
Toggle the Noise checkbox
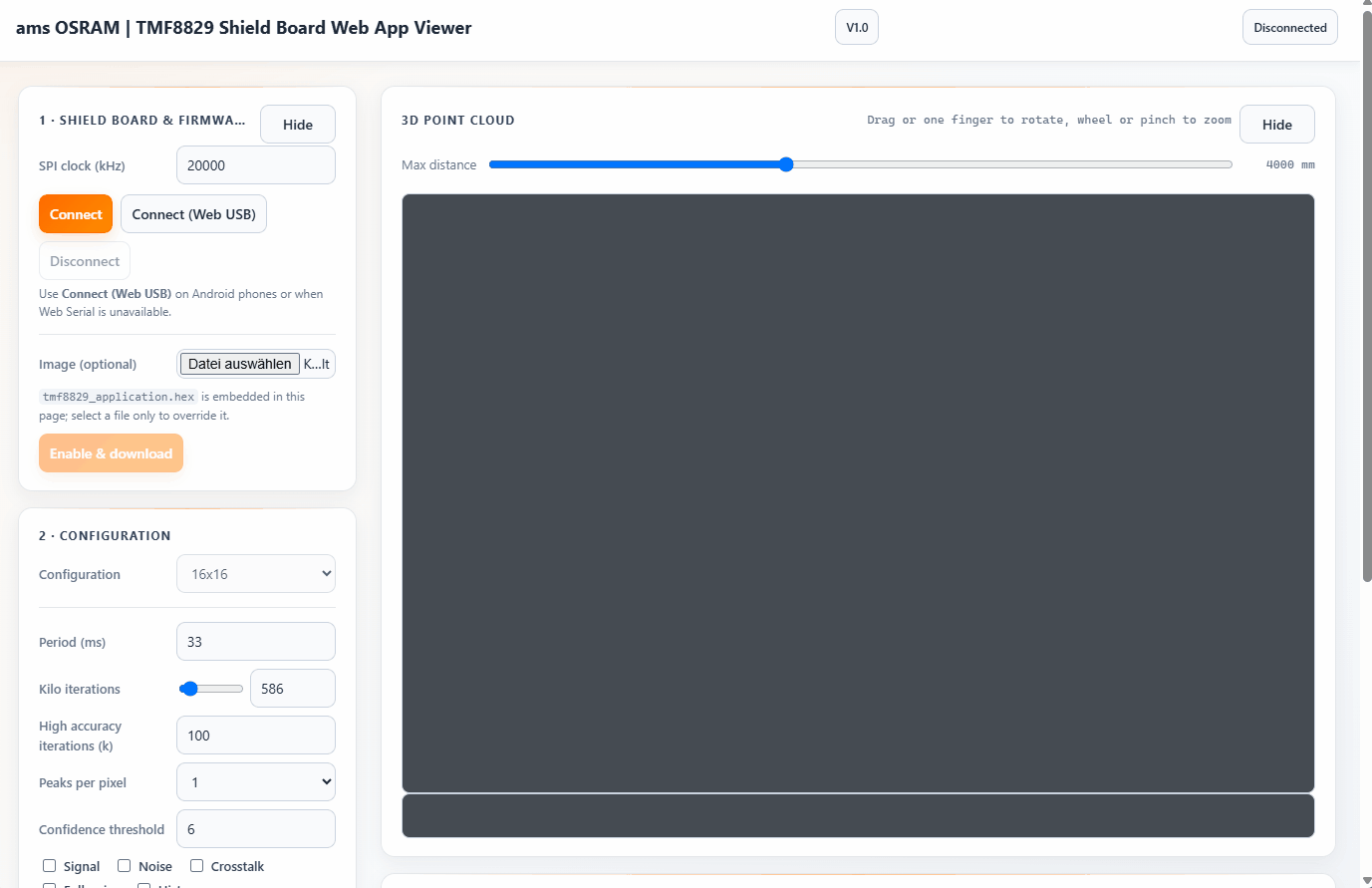(124, 866)
